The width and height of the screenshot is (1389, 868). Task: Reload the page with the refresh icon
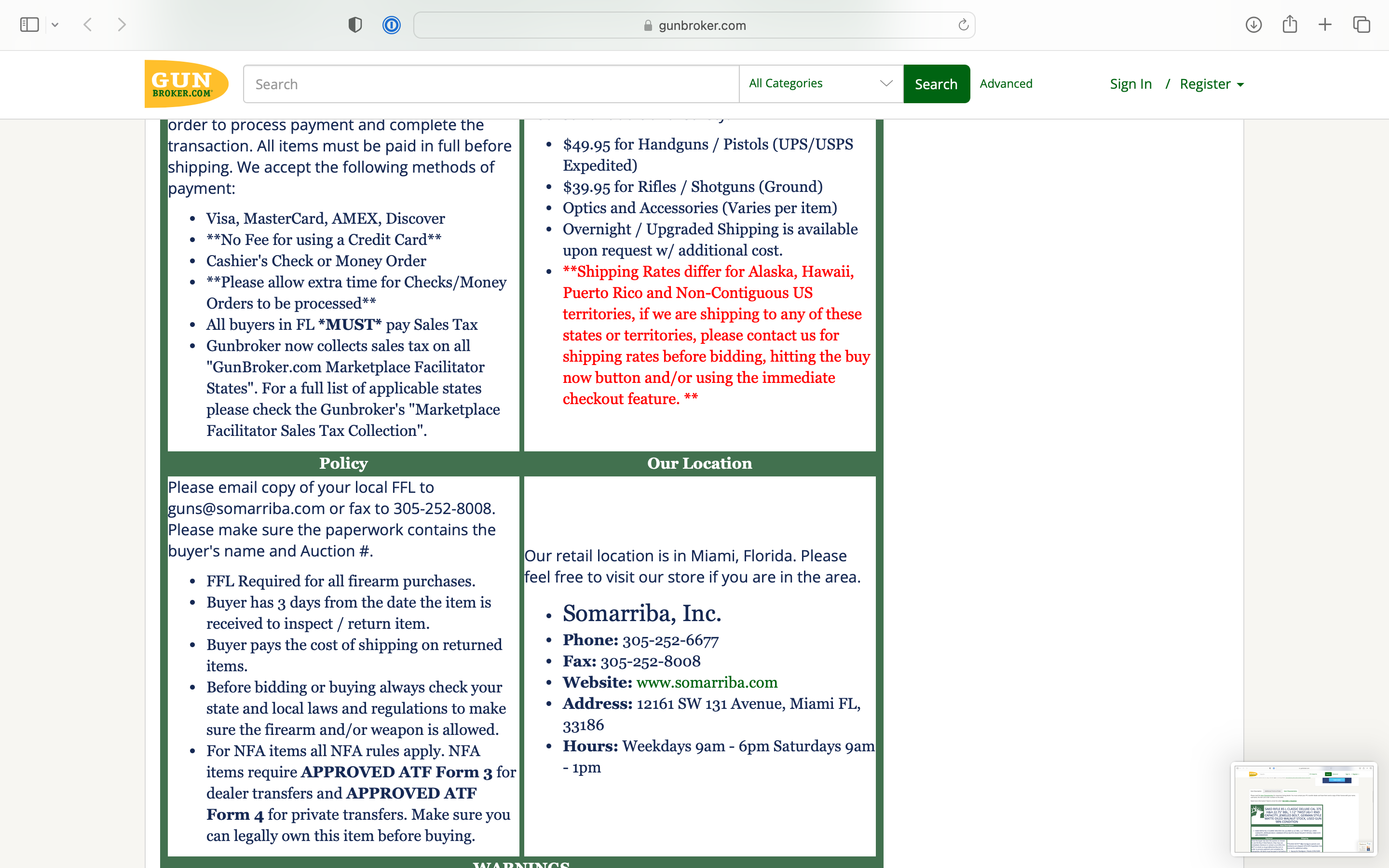[x=963, y=25]
